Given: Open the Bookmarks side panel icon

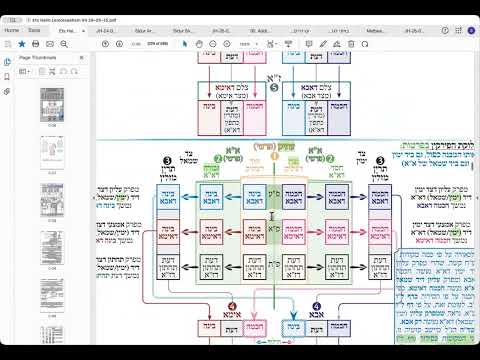Looking at the screenshot, I should (x=7, y=77).
